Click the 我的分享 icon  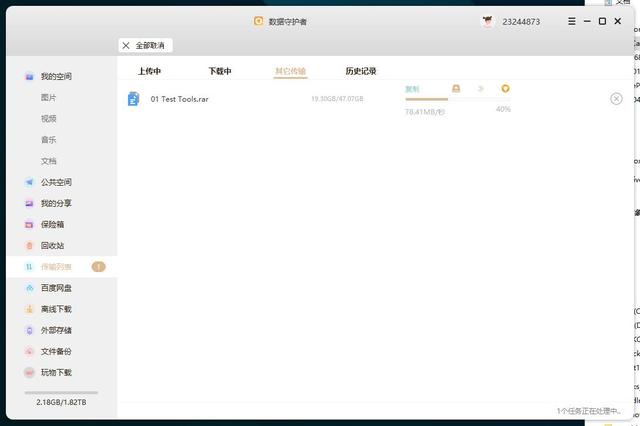point(29,203)
